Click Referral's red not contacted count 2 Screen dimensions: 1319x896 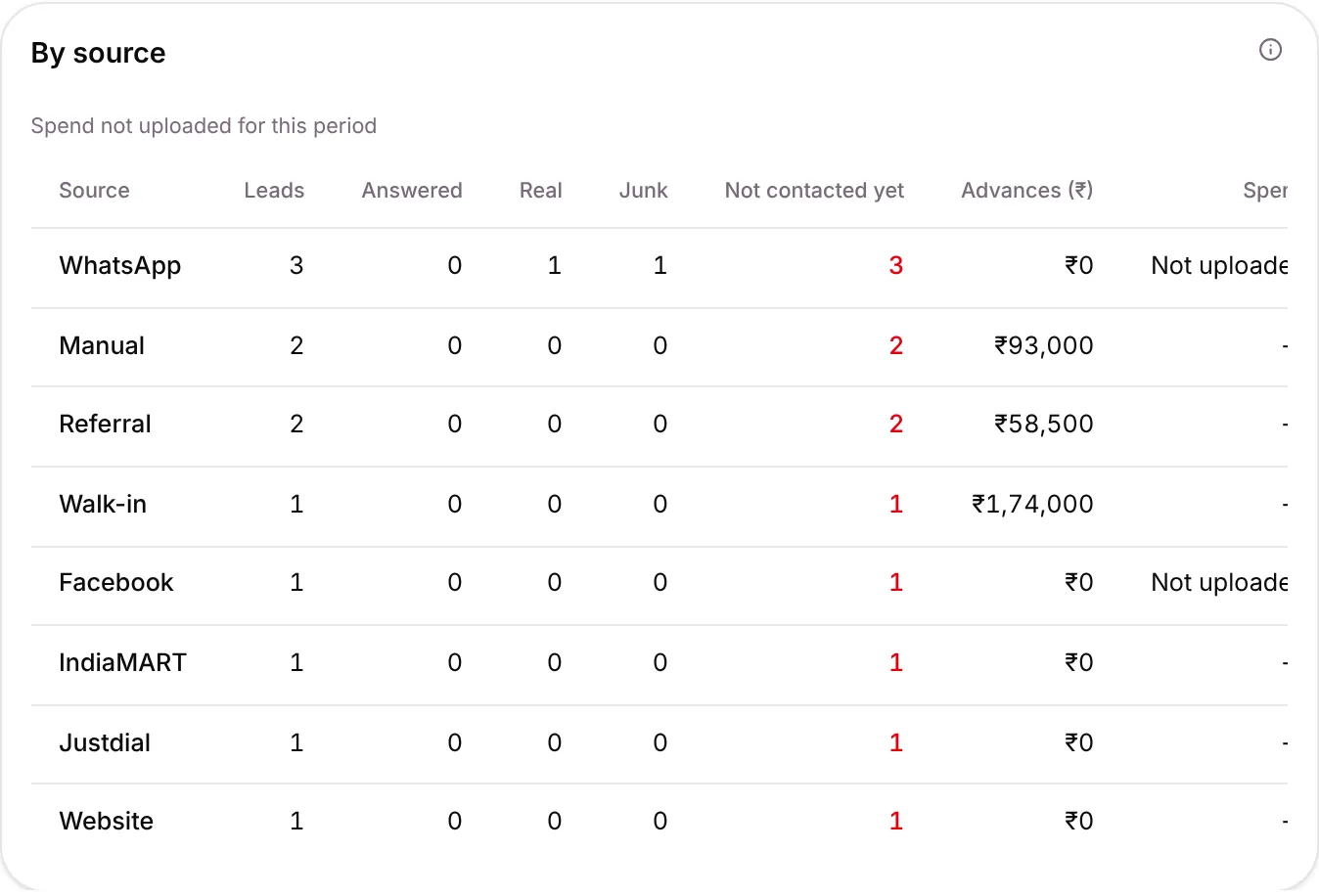(895, 424)
